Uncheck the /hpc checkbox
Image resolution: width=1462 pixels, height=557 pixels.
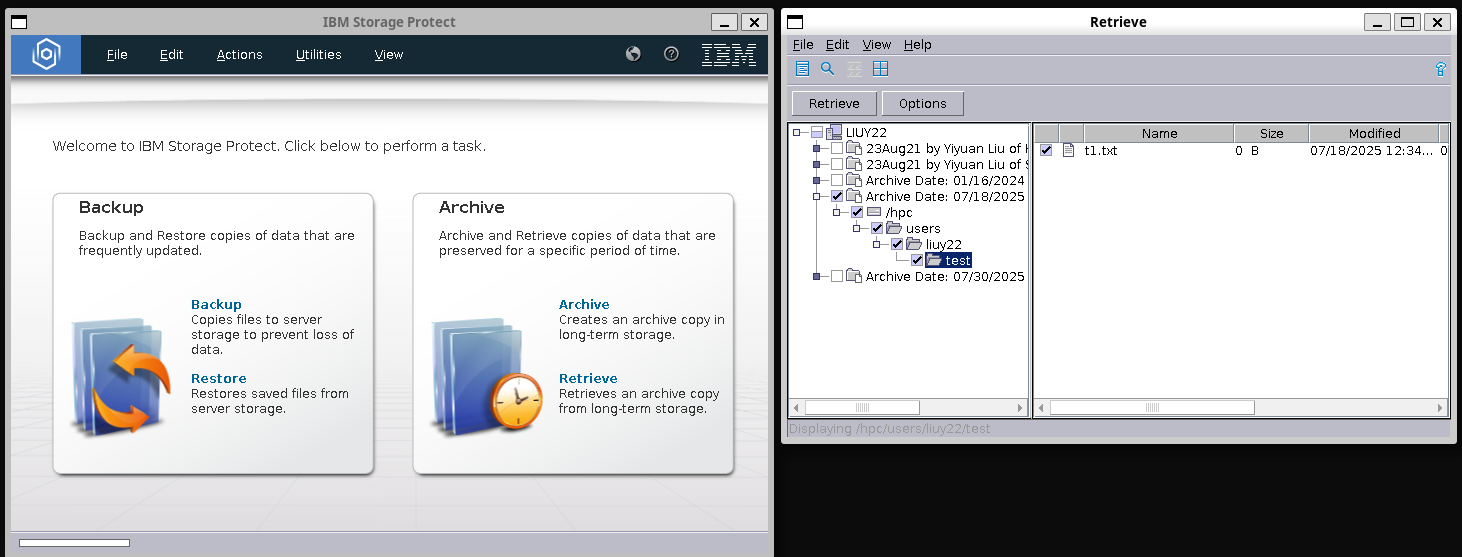[x=857, y=212]
